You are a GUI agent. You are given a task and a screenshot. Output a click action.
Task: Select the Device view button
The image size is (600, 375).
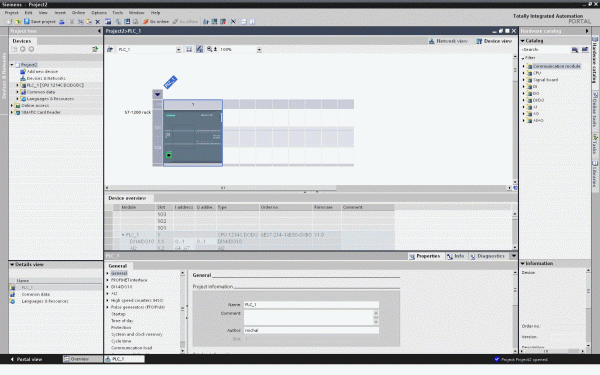point(494,41)
